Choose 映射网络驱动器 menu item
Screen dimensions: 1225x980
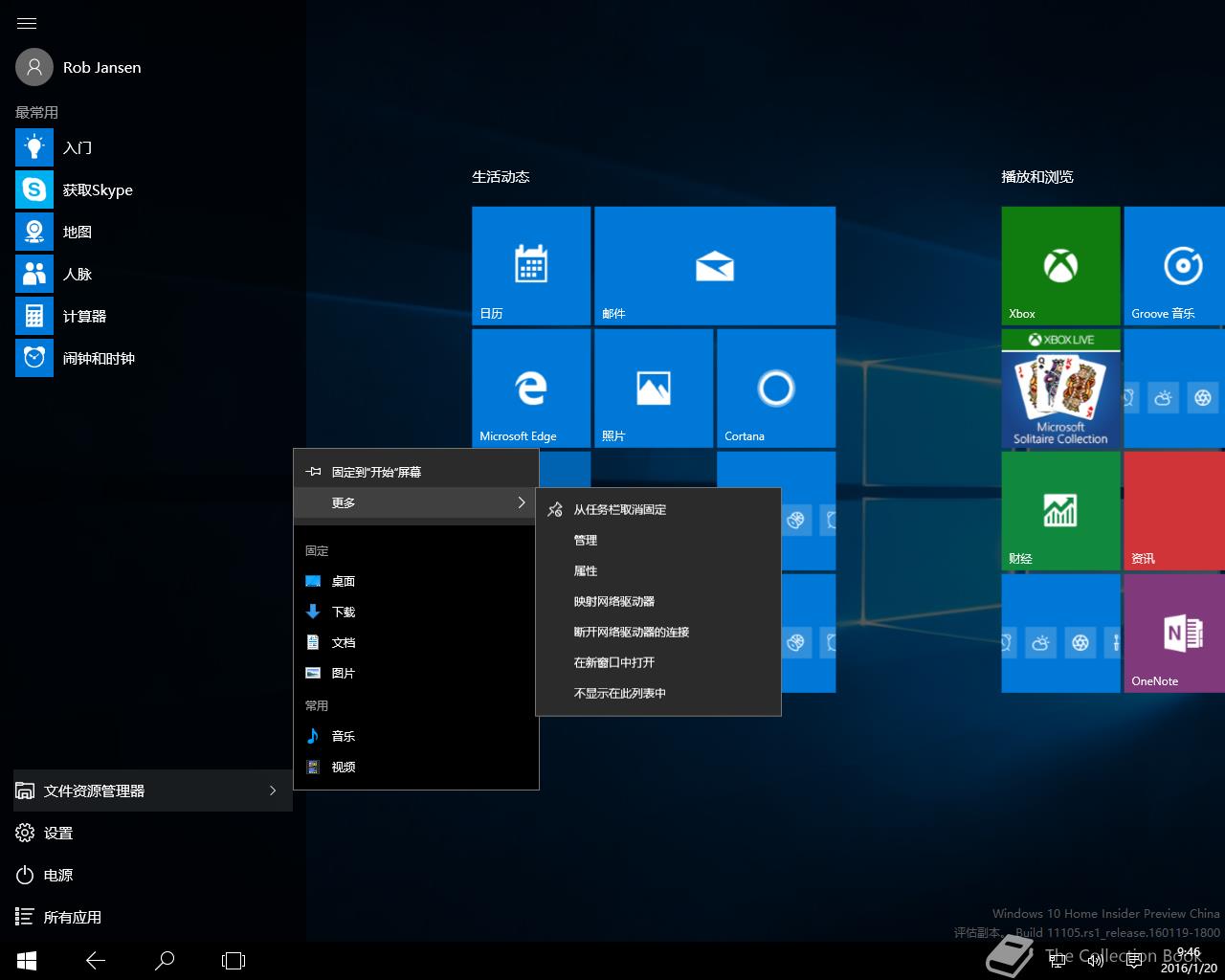[658, 601]
